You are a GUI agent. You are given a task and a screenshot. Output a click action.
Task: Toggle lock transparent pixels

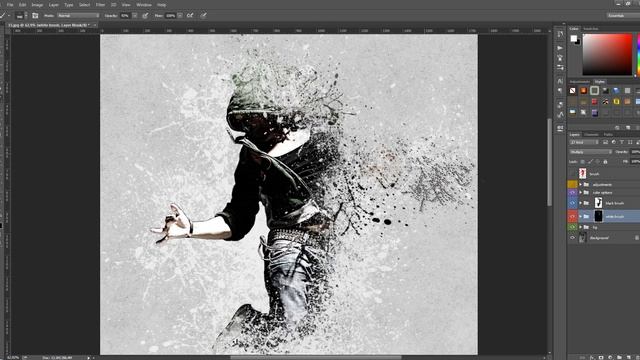coord(582,162)
